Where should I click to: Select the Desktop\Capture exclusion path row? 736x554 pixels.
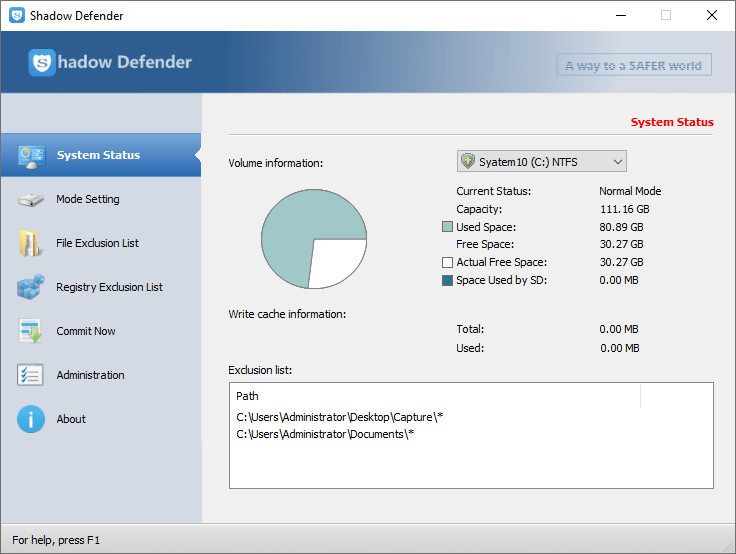(339, 417)
